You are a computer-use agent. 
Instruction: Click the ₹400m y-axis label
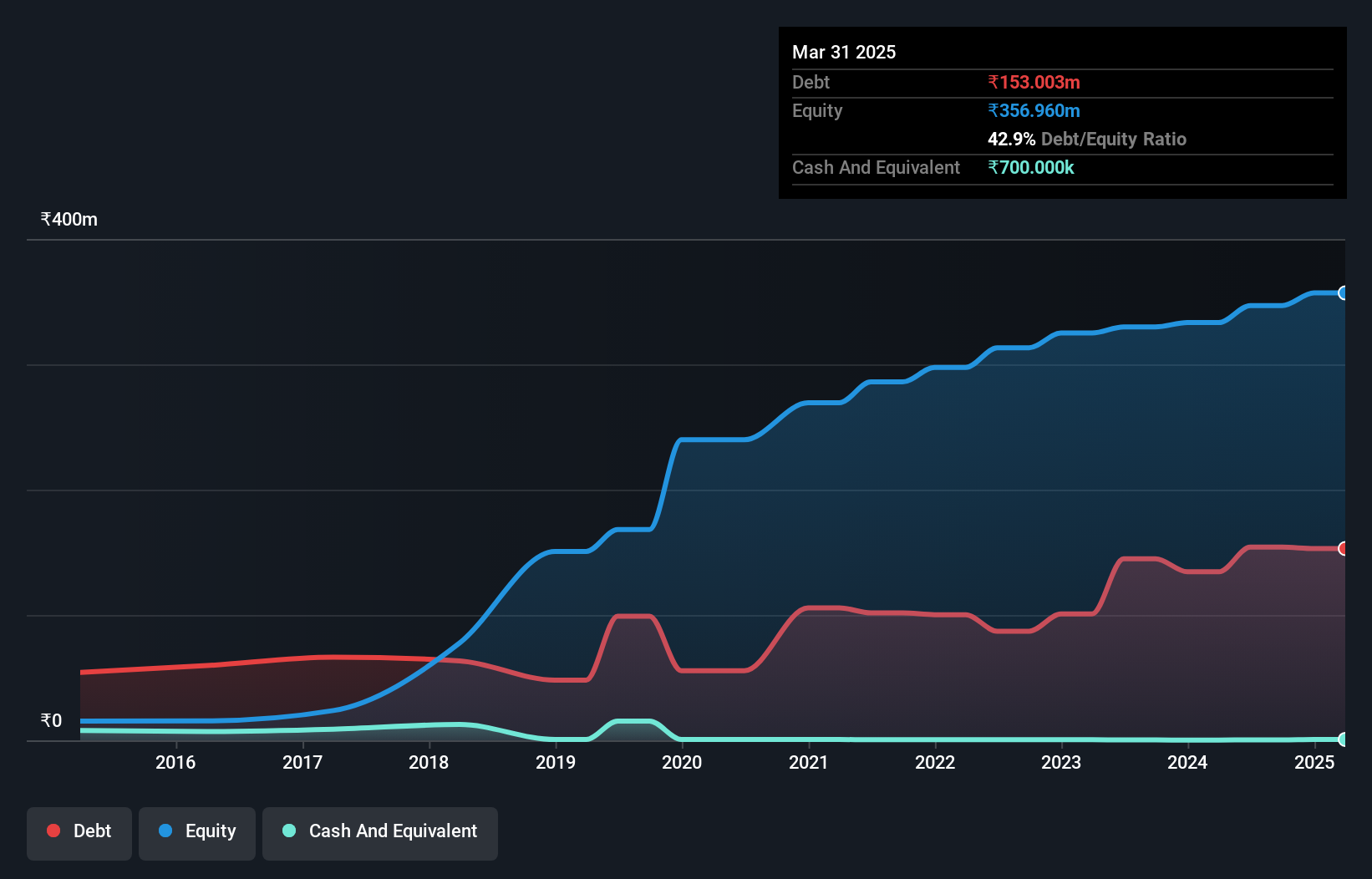click(x=69, y=220)
